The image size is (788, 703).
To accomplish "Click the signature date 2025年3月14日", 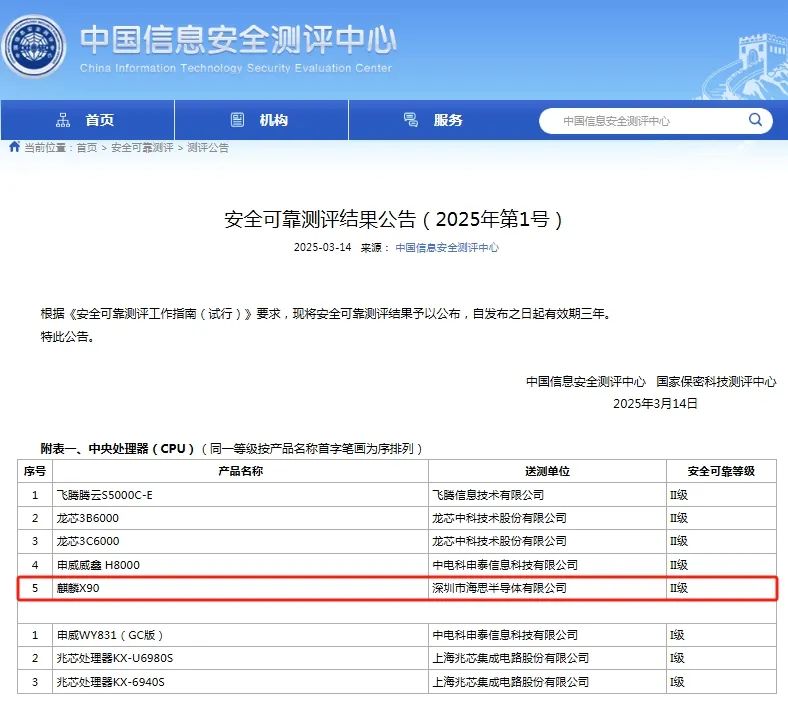I will point(655,404).
